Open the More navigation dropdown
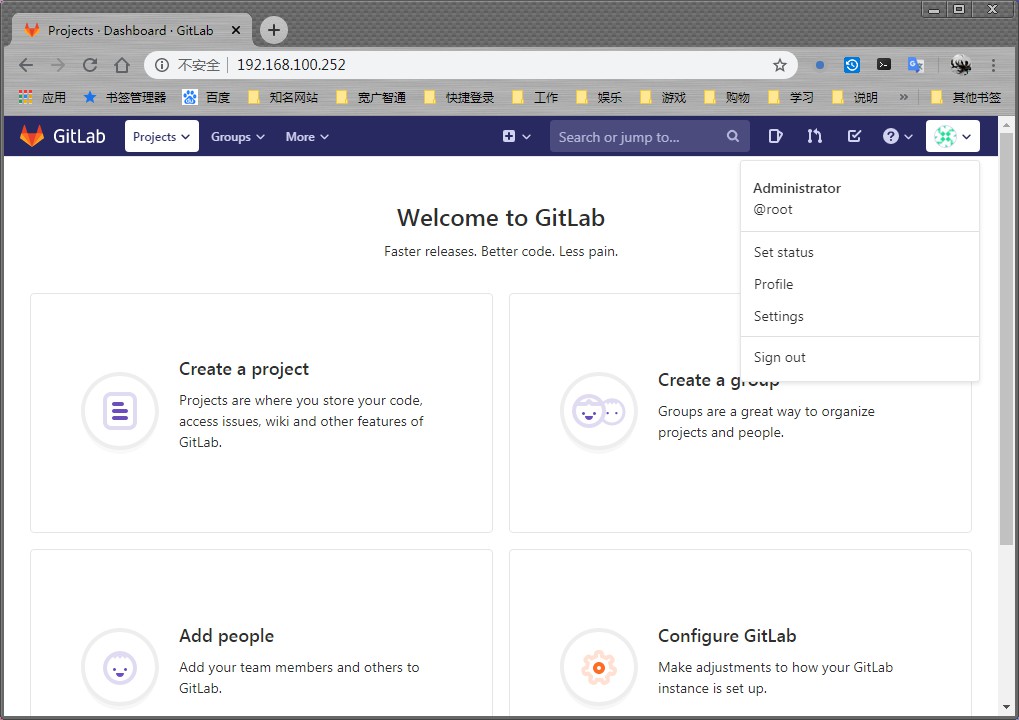 307,136
